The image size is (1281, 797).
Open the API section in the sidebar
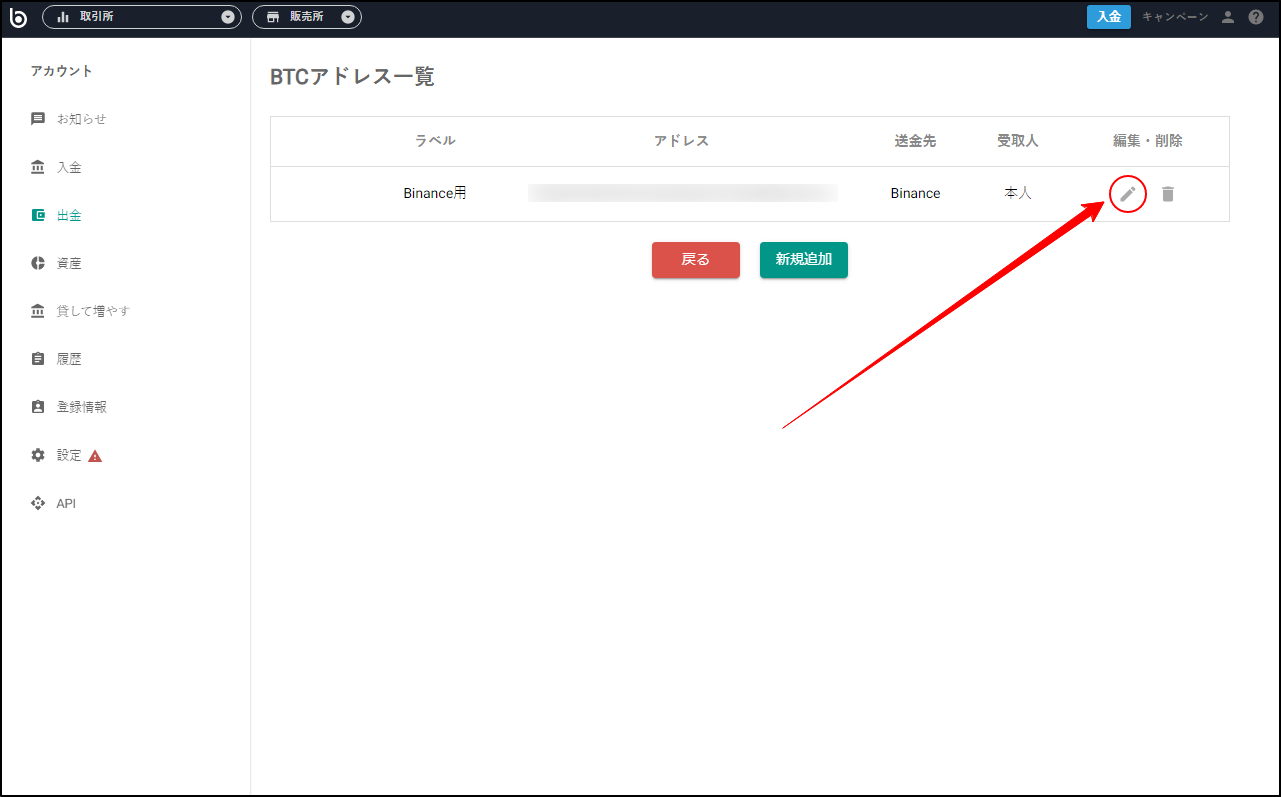pos(38,502)
